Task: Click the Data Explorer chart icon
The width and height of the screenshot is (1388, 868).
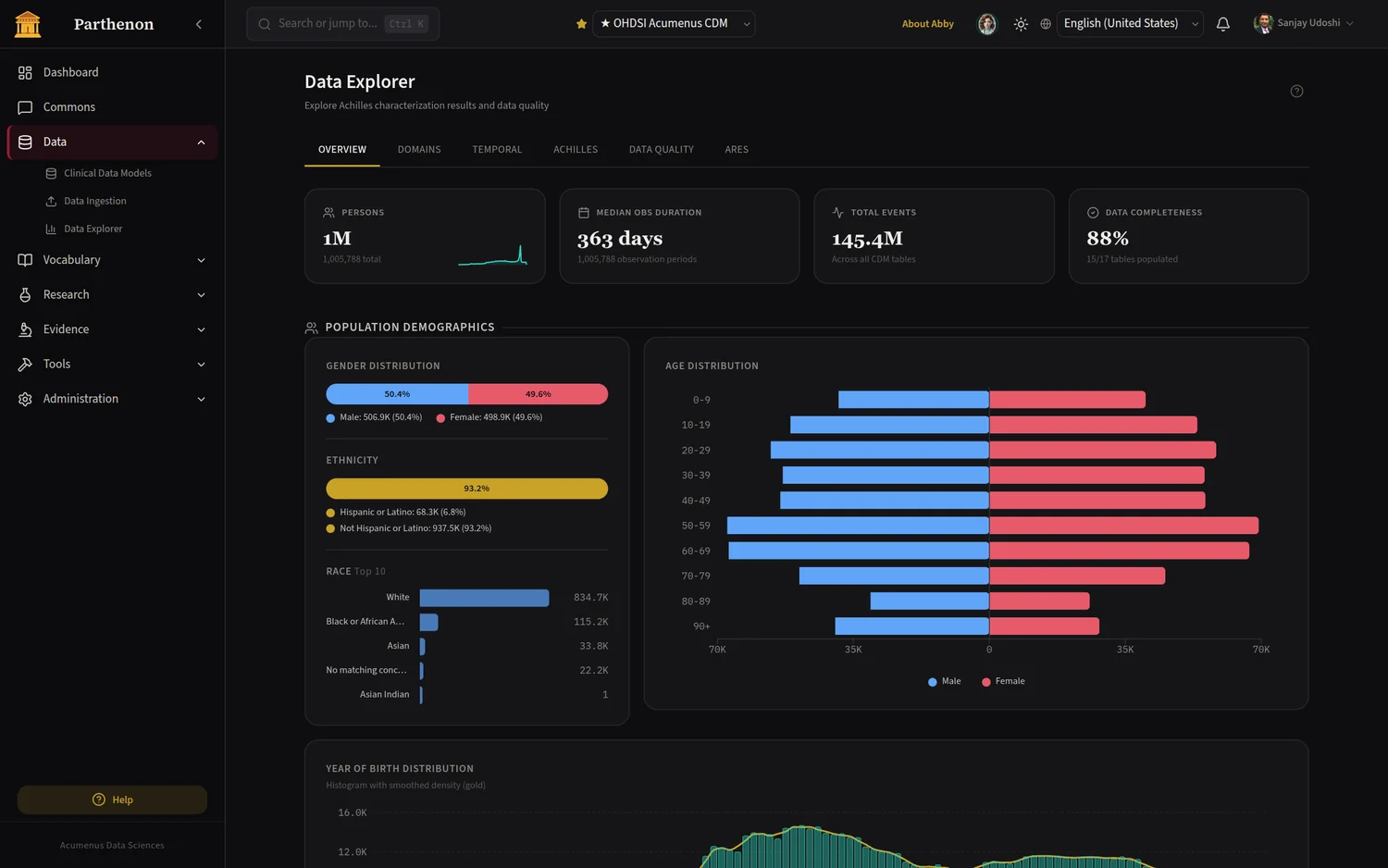Action: point(51,229)
